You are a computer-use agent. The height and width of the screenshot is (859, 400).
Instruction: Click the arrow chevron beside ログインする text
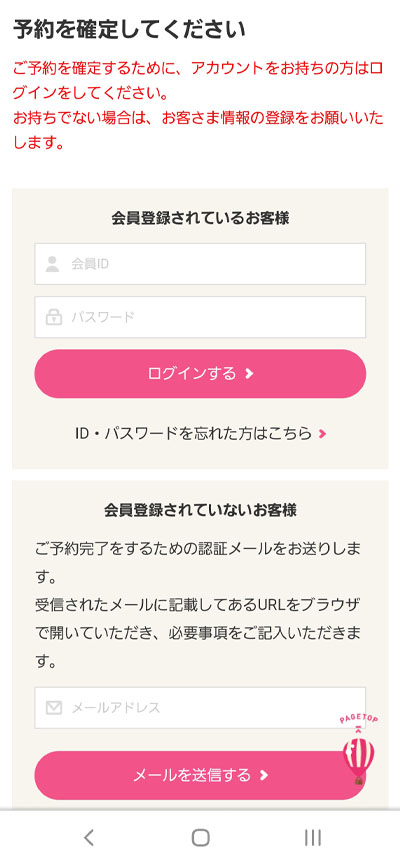click(x=249, y=374)
